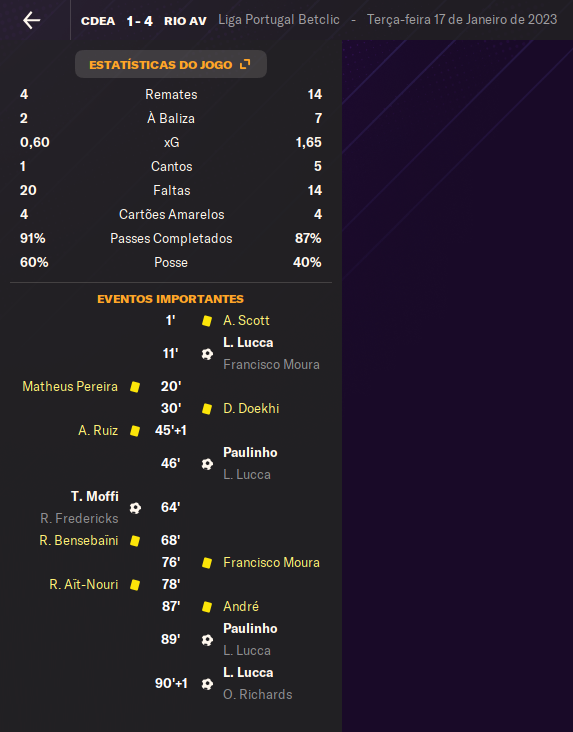
Task: Click the back arrow icon
Action: pos(32,20)
